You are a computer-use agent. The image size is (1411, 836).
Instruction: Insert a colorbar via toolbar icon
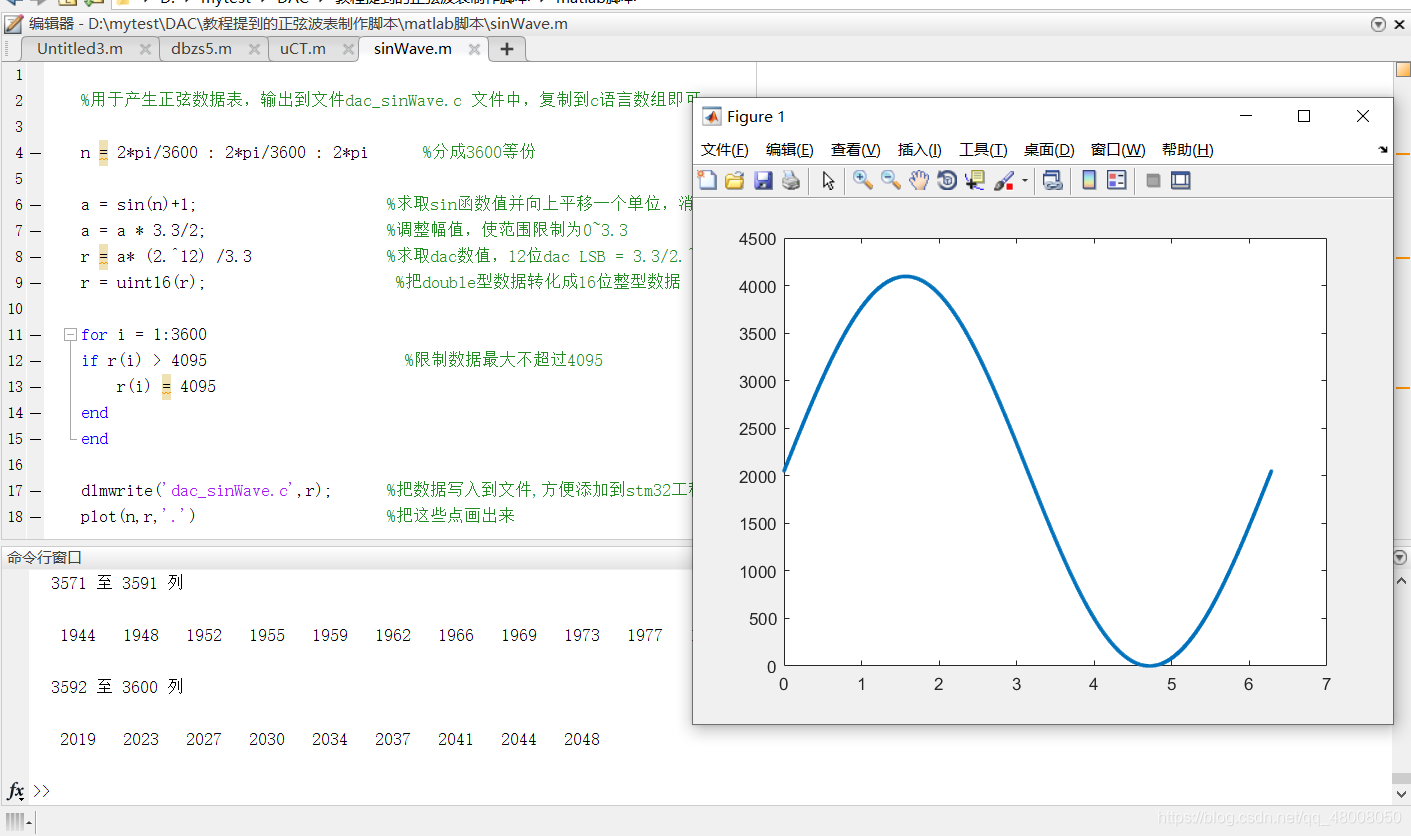pyautogui.click(x=1089, y=180)
